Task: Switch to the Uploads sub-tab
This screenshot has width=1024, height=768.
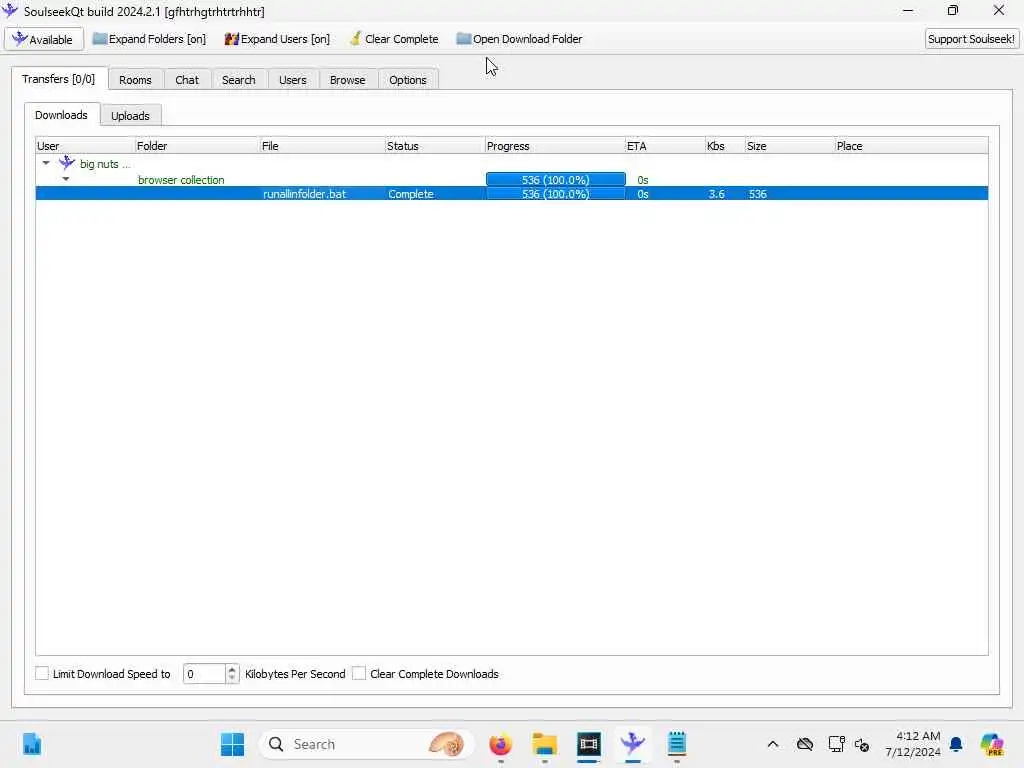Action: [x=130, y=116]
